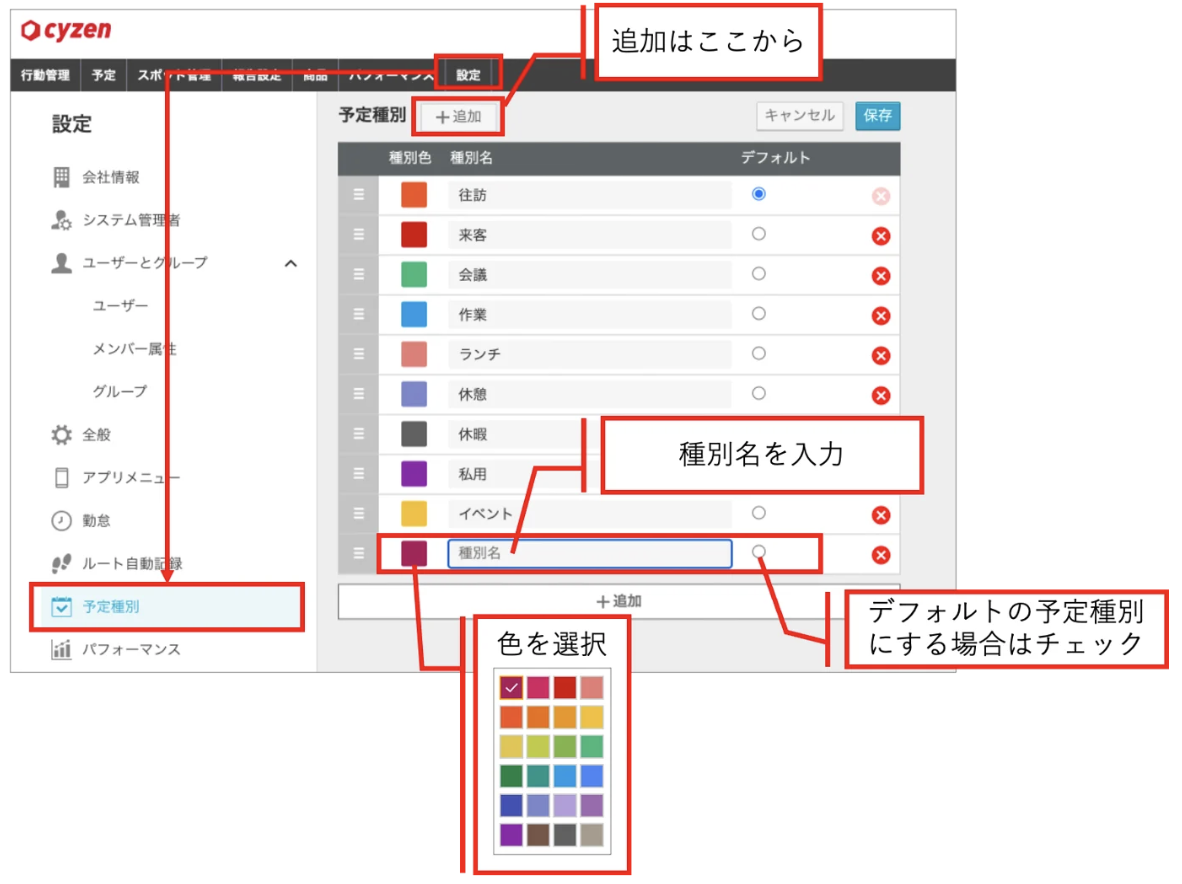Click the wide ＋追加 button below the list

click(619, 601)
